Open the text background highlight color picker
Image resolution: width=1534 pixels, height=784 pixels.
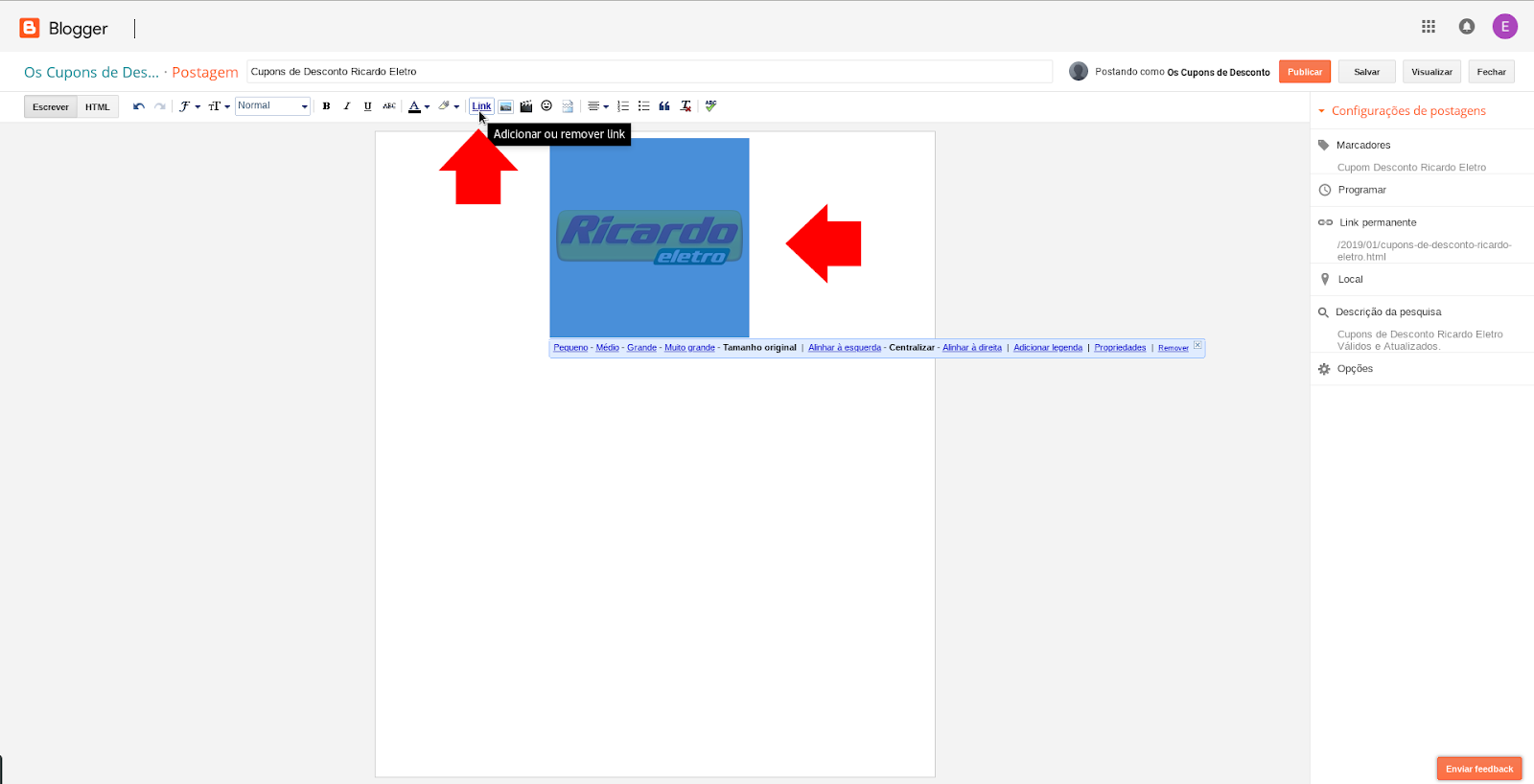pos(449,106)
